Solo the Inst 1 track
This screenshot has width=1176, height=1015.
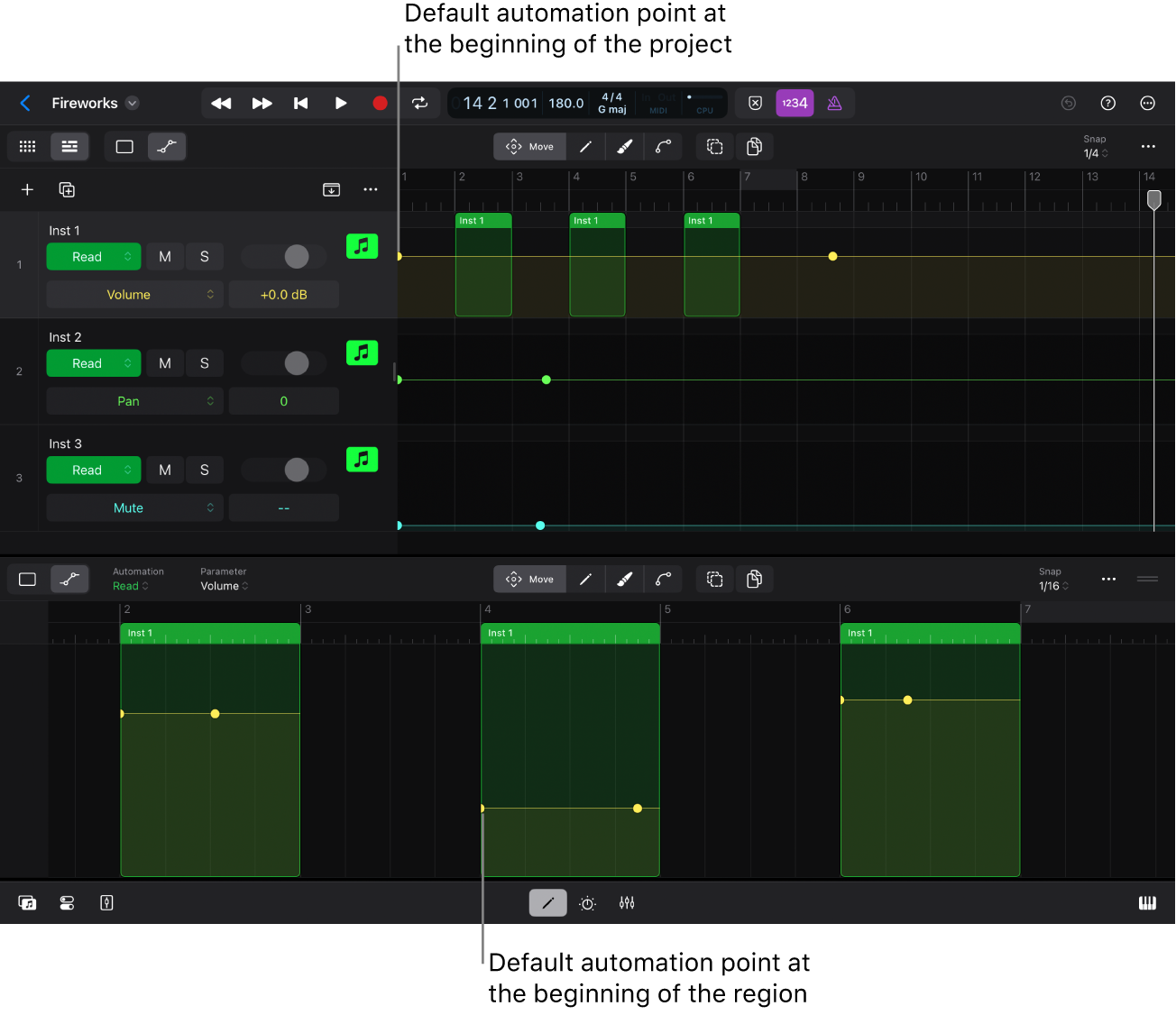pyautogui.click(x=205, y=257)
